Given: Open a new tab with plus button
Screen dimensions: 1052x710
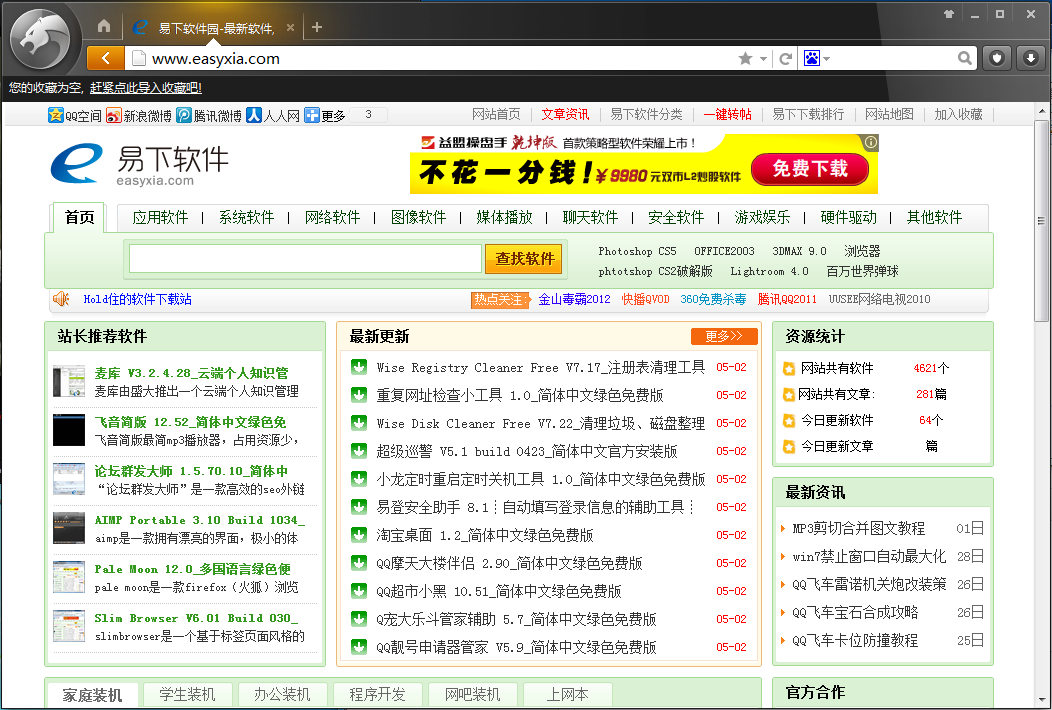Looking at the screenshot, I should [x=317, y=27].
